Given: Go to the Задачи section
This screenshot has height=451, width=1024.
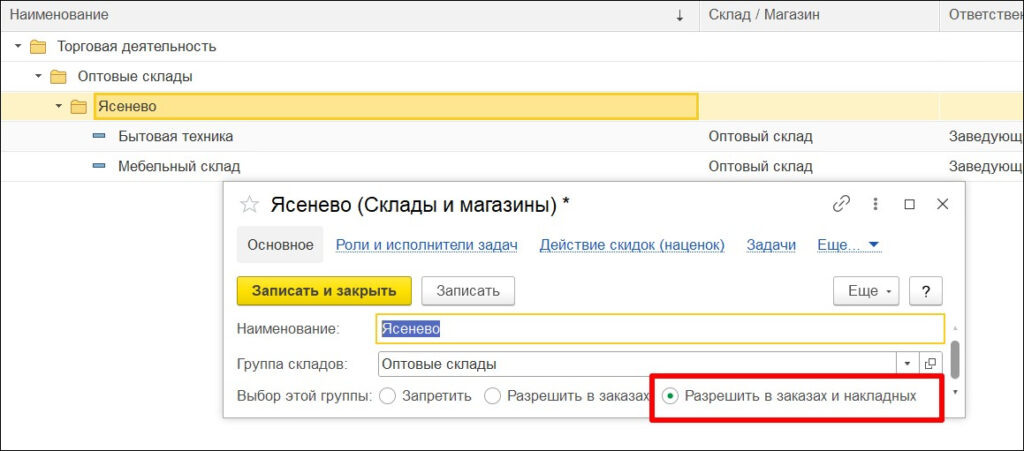Looking at the screenshot, I should (771, 245).
